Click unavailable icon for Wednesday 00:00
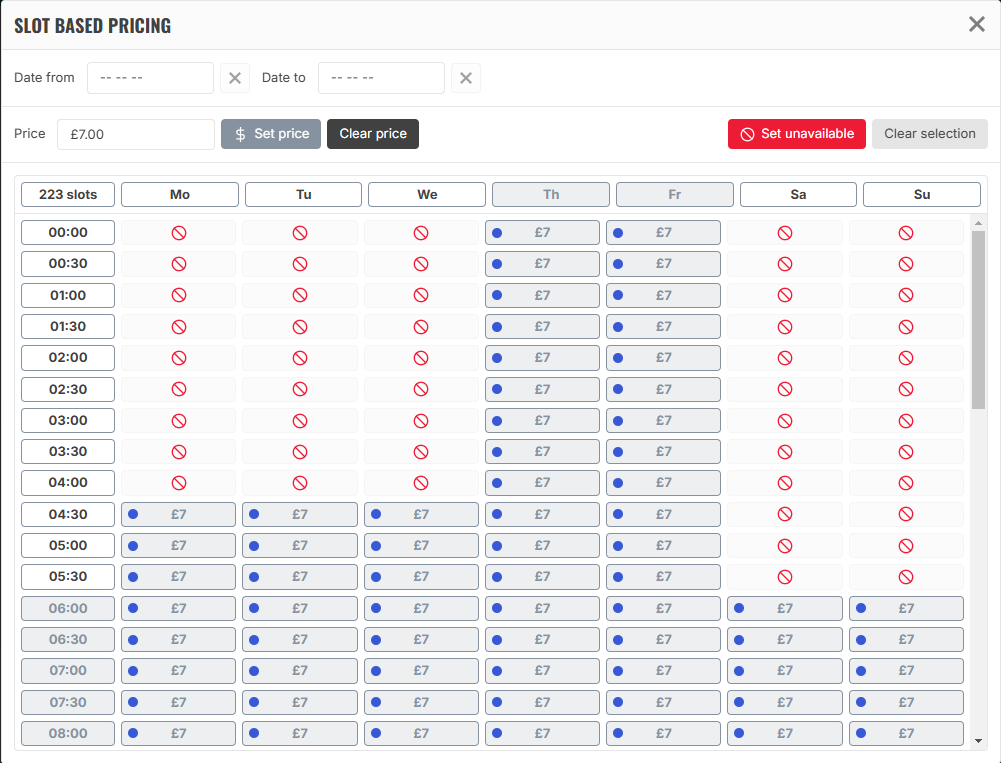 421,233
